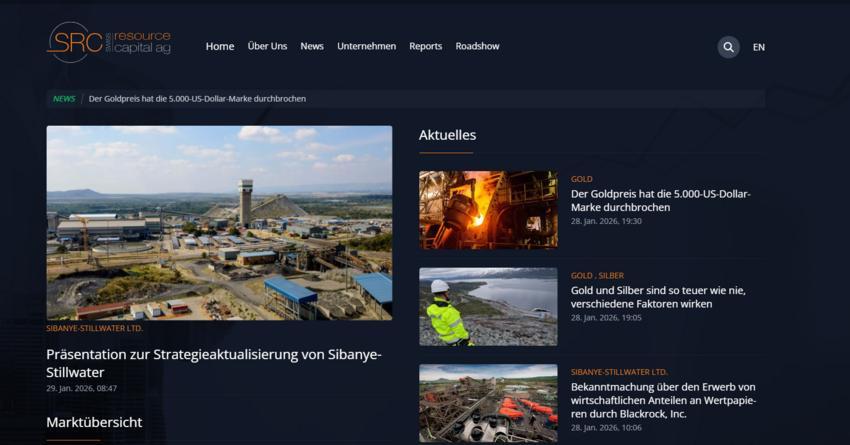The width and height of the screenshot is (850, 445).
Task: Click the SIBANYE-STILLWATER LTD. tag under featured image
Action: click(94, 328)
